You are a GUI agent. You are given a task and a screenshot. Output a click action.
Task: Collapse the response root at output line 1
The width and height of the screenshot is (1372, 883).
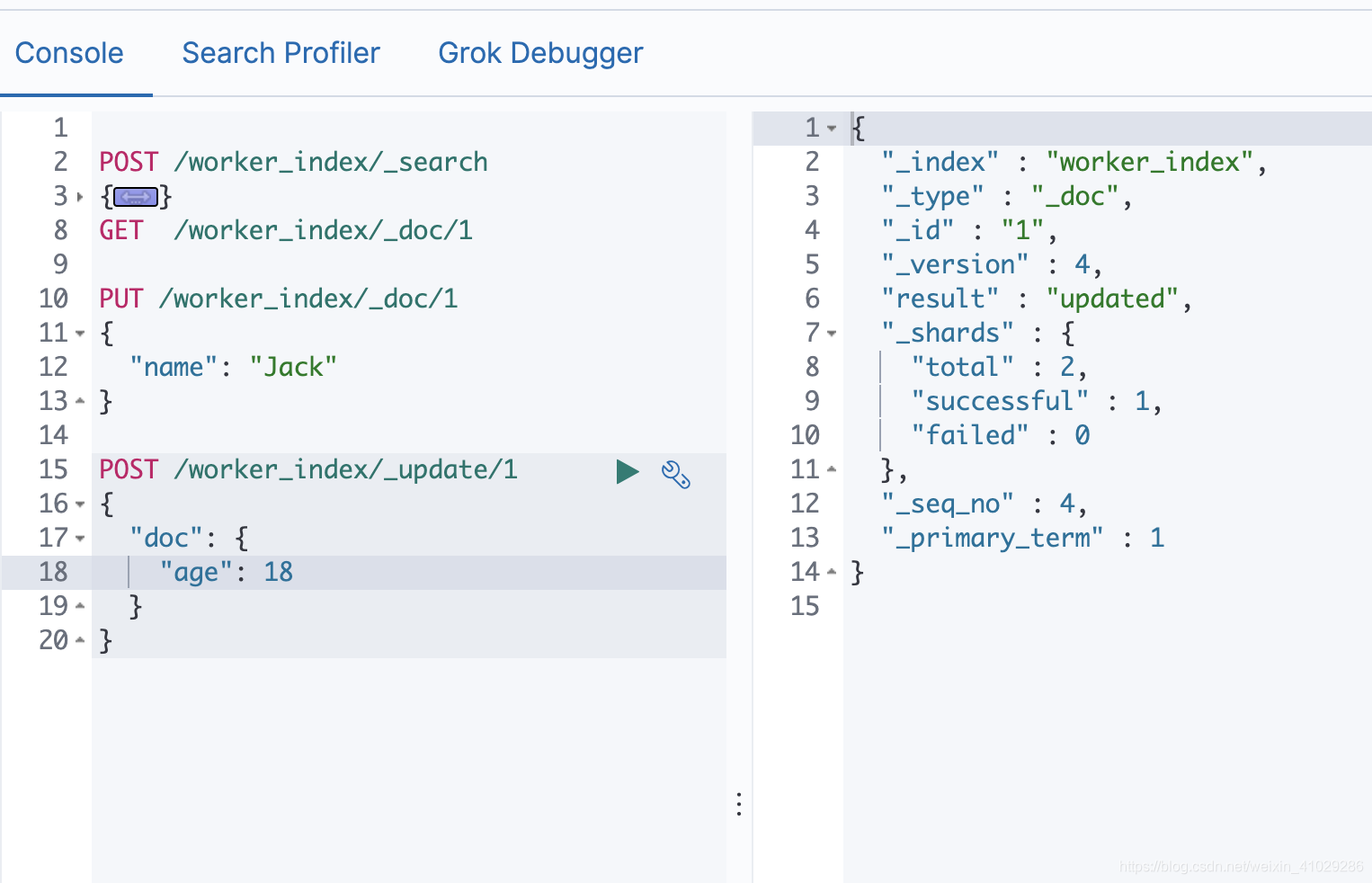tap(832, 128)
